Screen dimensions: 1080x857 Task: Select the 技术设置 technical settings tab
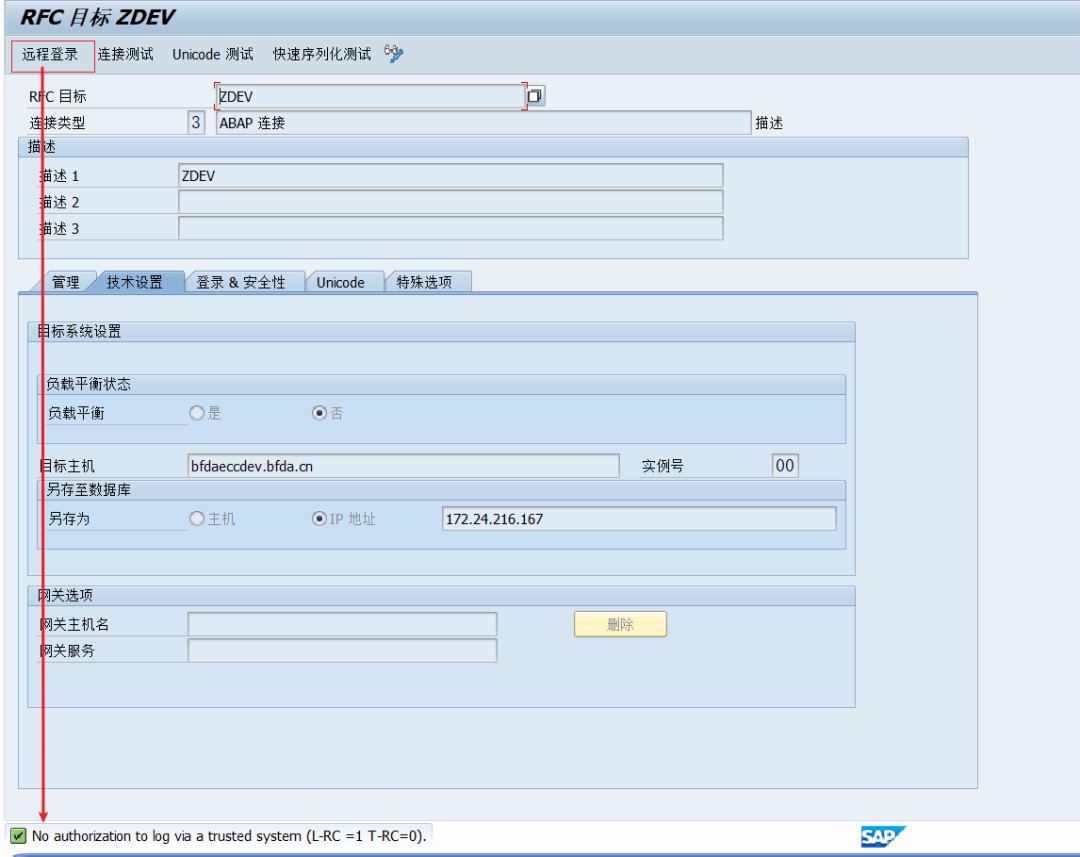tap(134, 282)
